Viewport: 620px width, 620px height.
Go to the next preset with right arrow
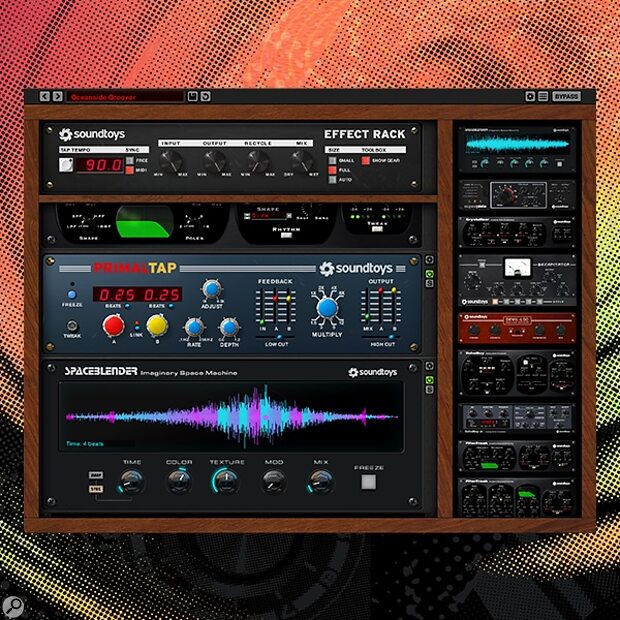pos(58,96)
